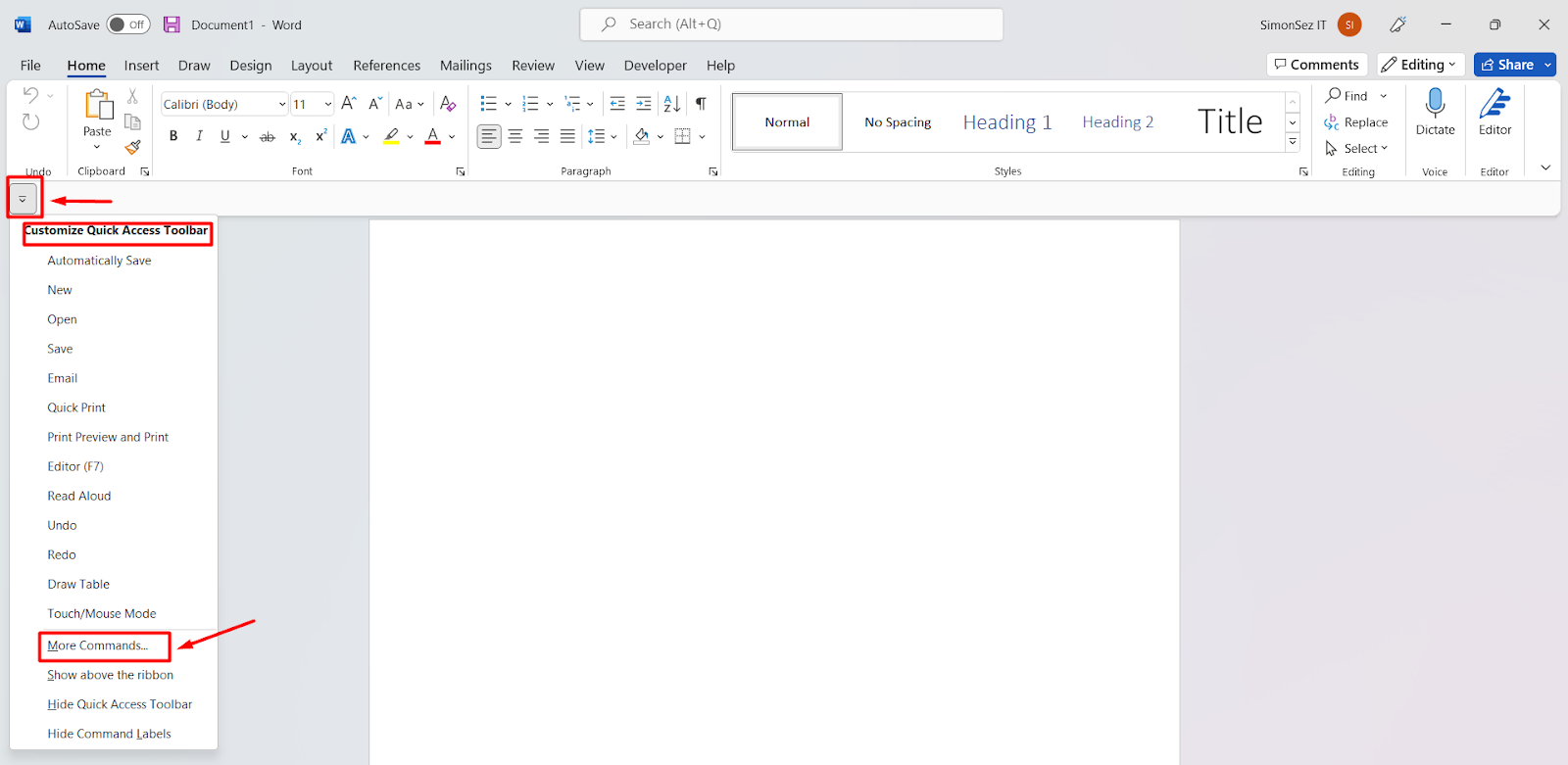Center align the paragraph

515,136
